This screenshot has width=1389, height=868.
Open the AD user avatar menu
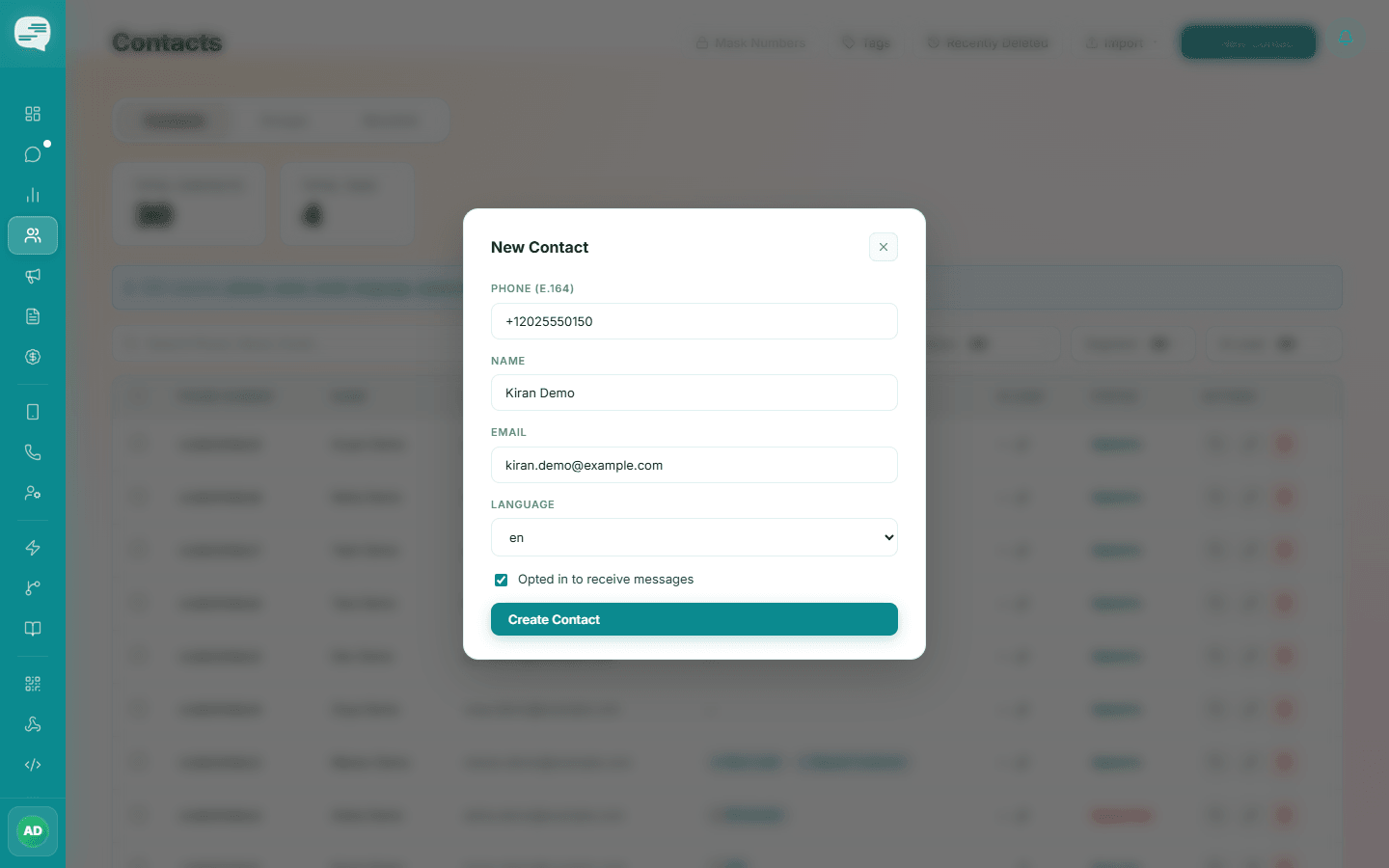pyautogui.click(x=33, y=831)
